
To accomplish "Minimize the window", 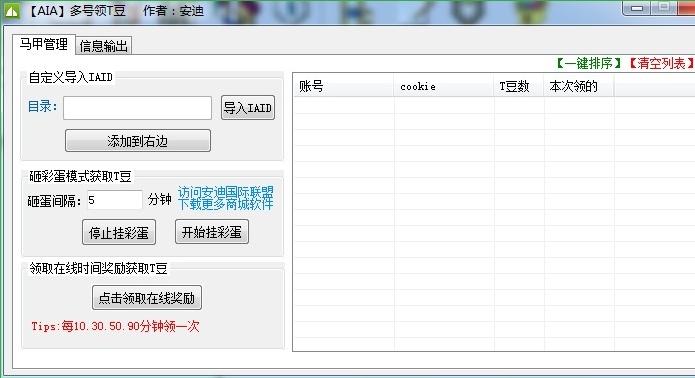I will [x=636, y=8].
